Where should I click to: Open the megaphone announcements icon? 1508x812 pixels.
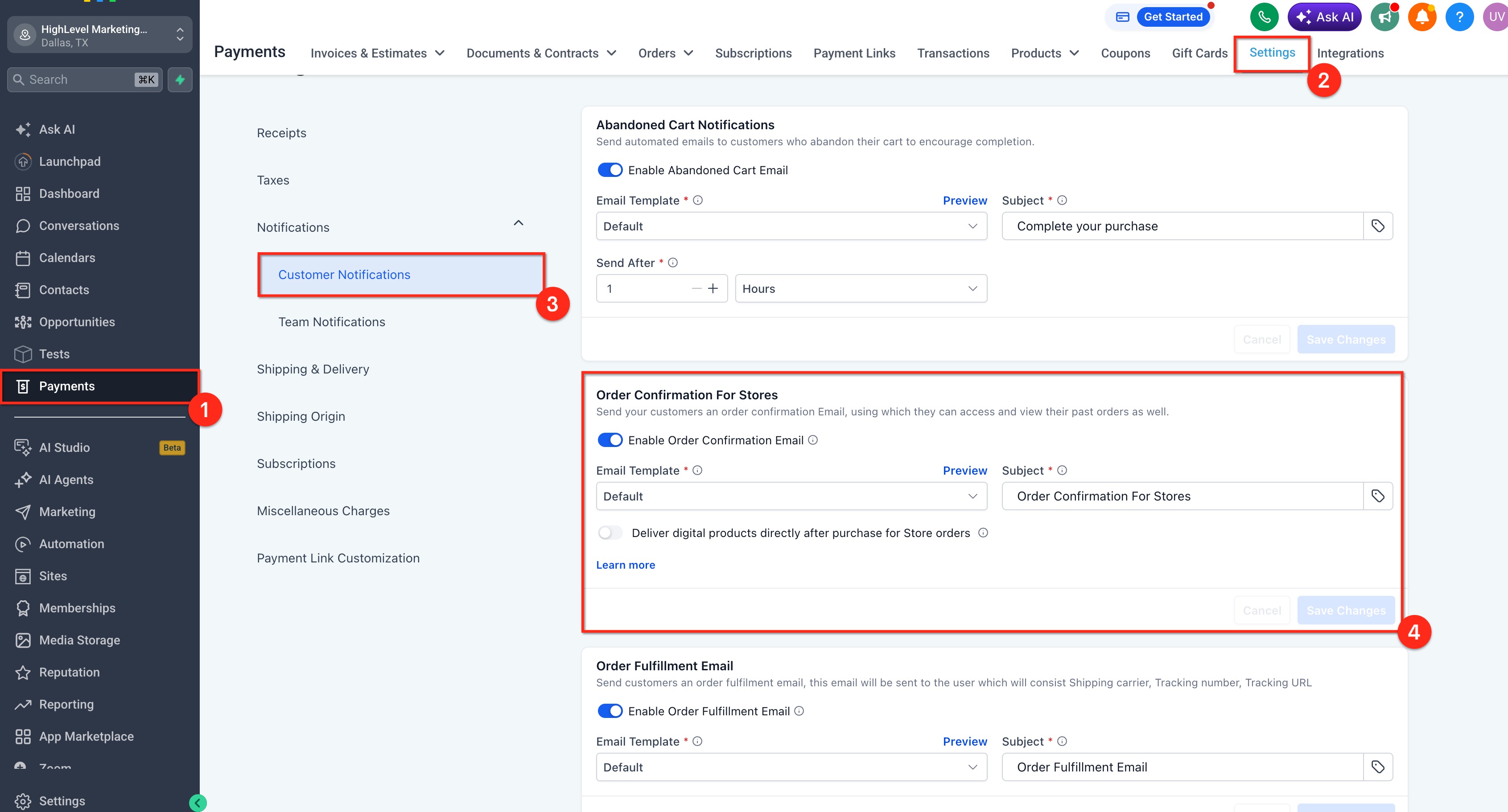click(1384, 17)
